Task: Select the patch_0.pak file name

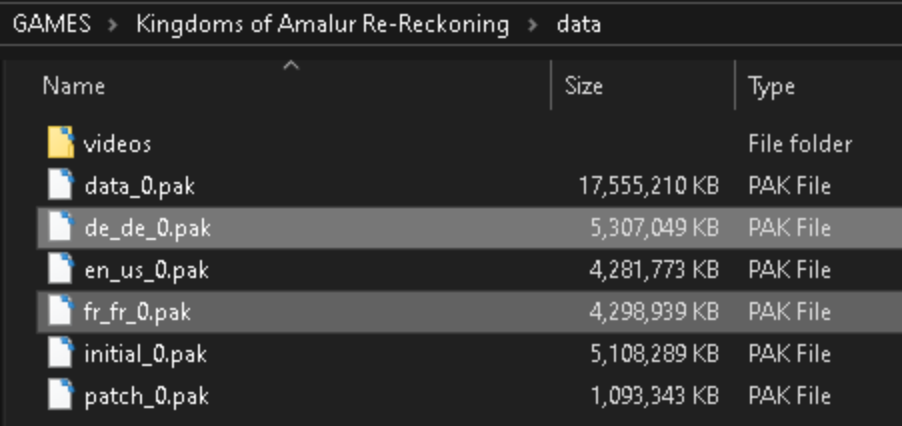Action: coord(147,396)
